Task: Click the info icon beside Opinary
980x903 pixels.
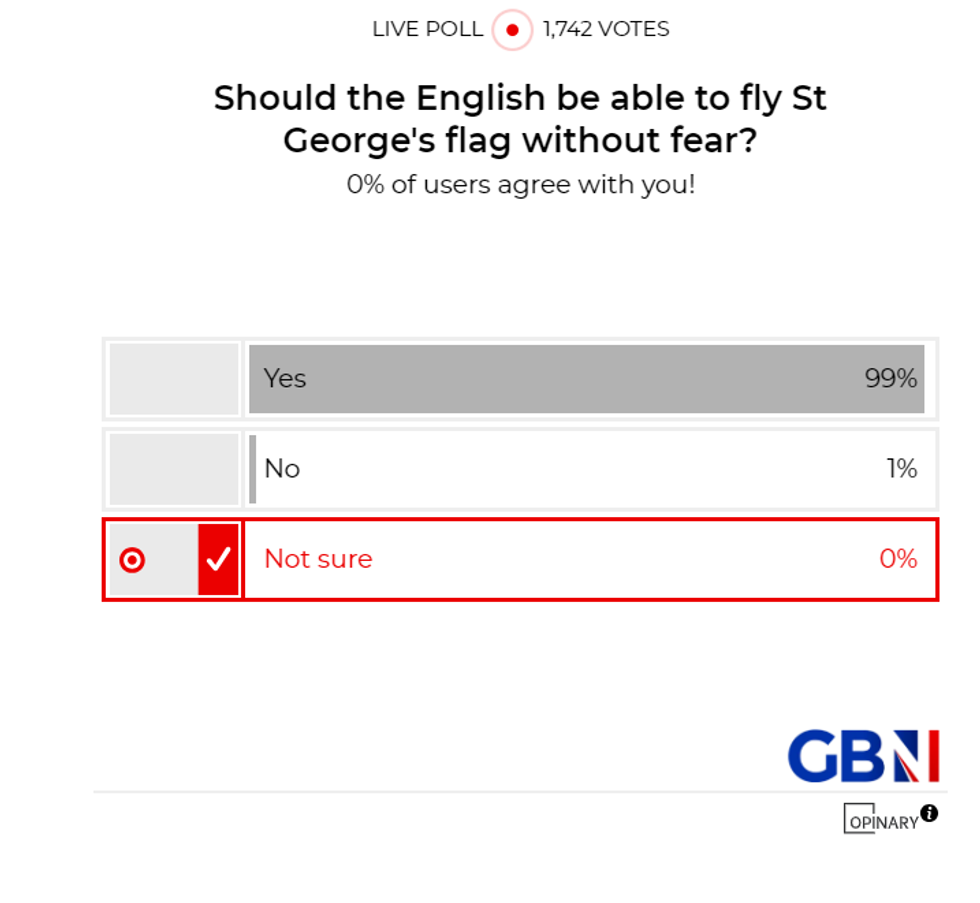Action: pyautogui.click(x=931, y=813)
